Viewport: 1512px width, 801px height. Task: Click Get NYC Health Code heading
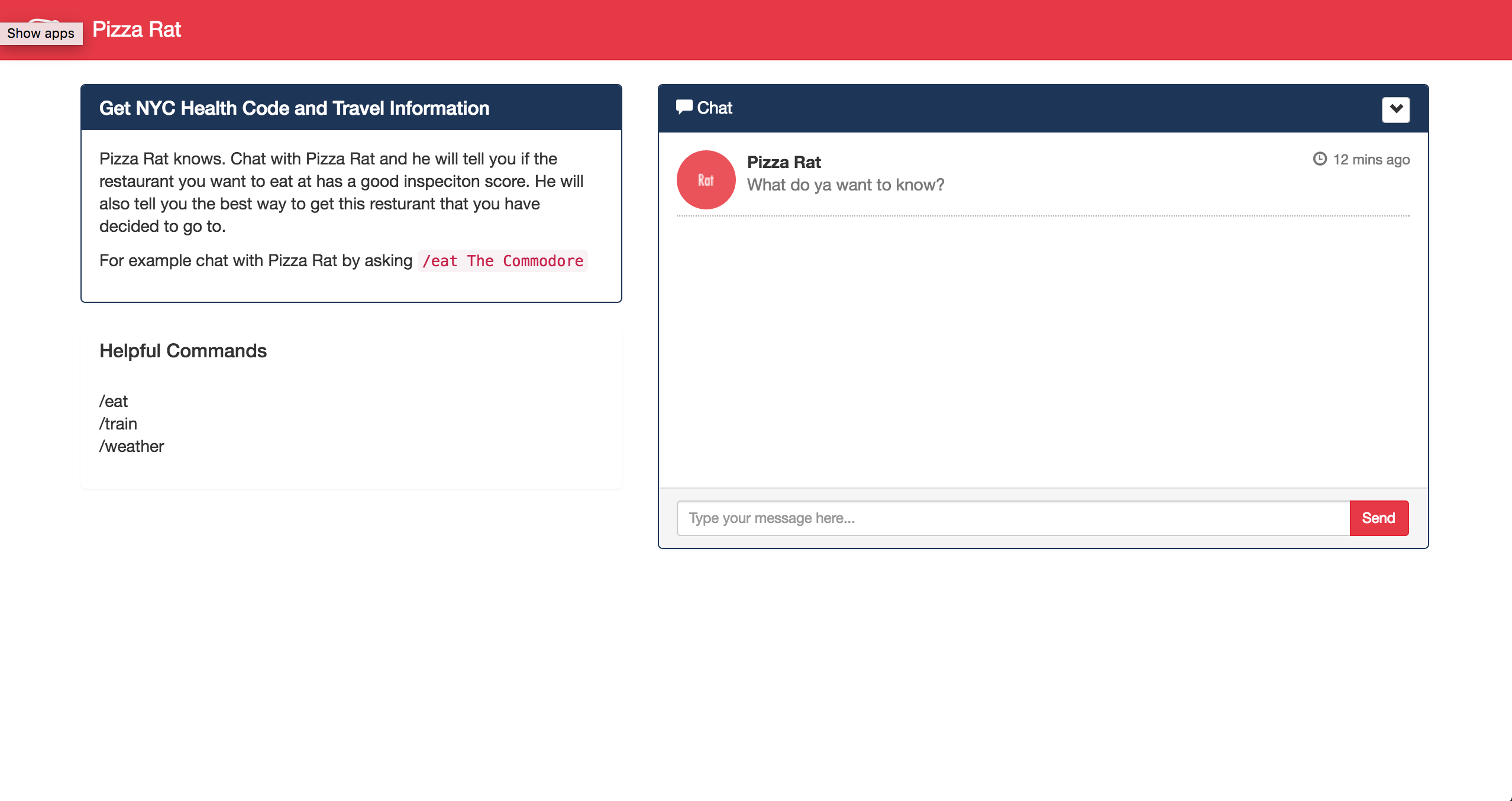pos(294,108)
